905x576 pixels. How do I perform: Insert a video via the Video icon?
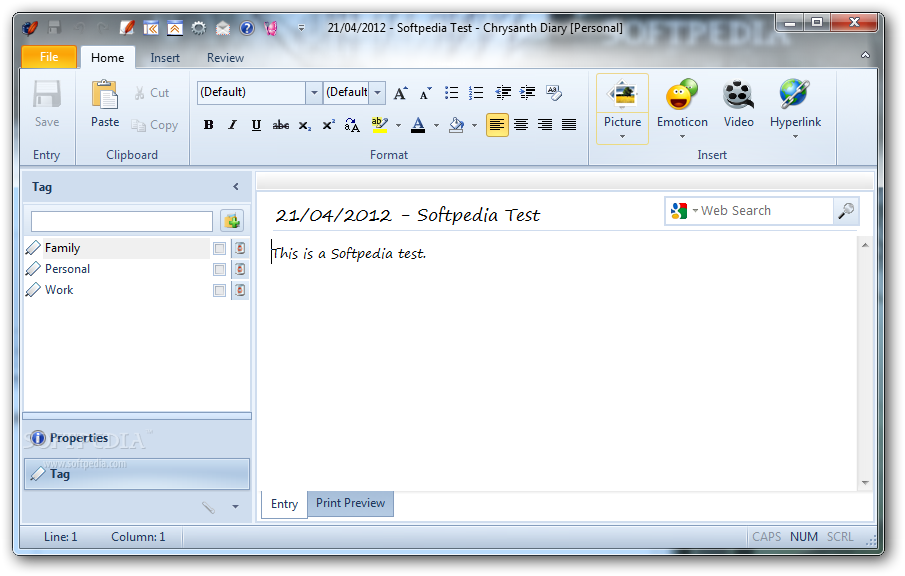point(739,95)
